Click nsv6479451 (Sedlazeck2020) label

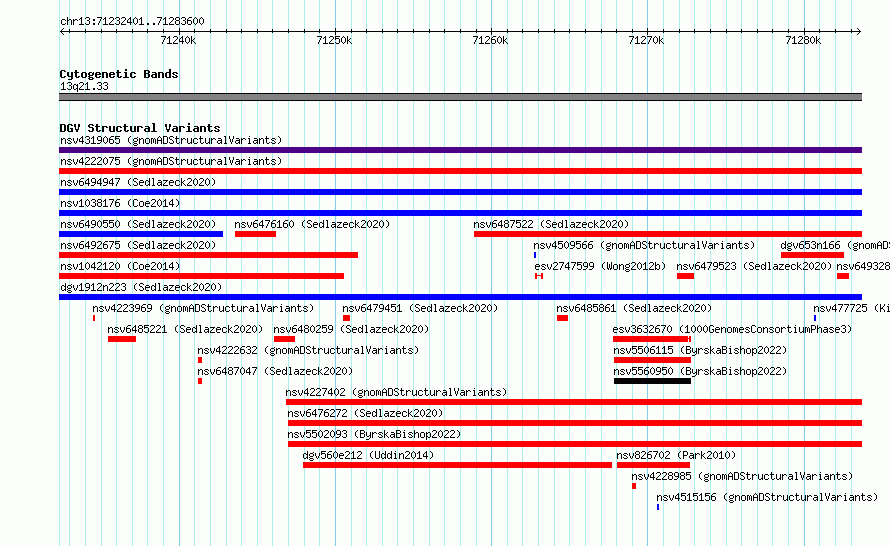[x=420, y=308]
